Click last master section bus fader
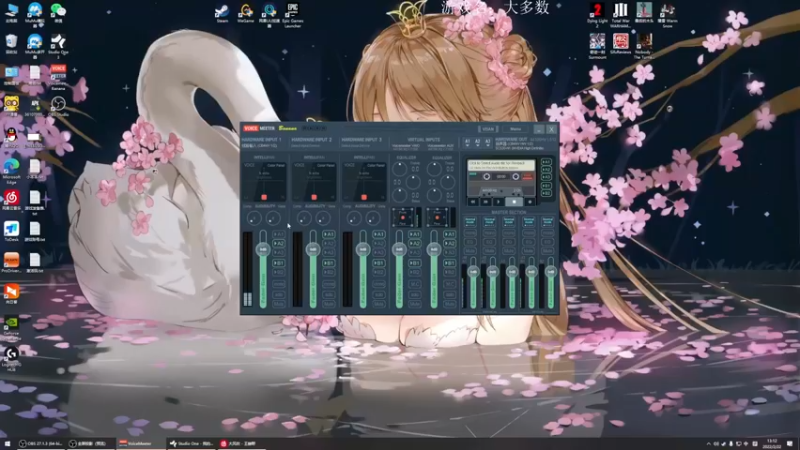 (x=551, y=272)
